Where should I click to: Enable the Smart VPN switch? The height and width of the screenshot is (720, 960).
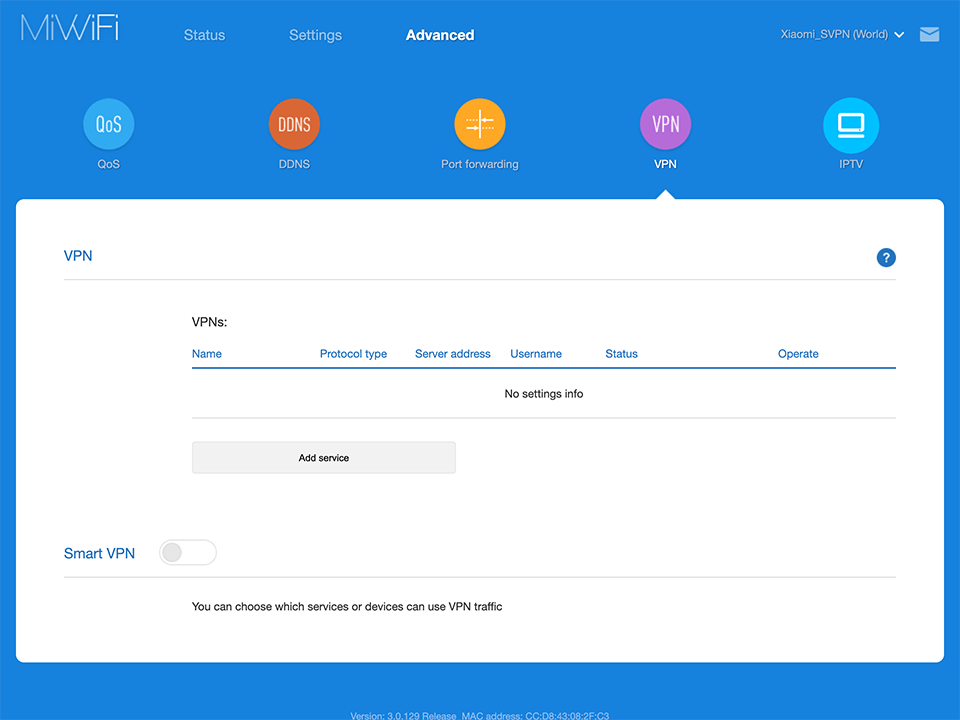[x=188, y=553]
